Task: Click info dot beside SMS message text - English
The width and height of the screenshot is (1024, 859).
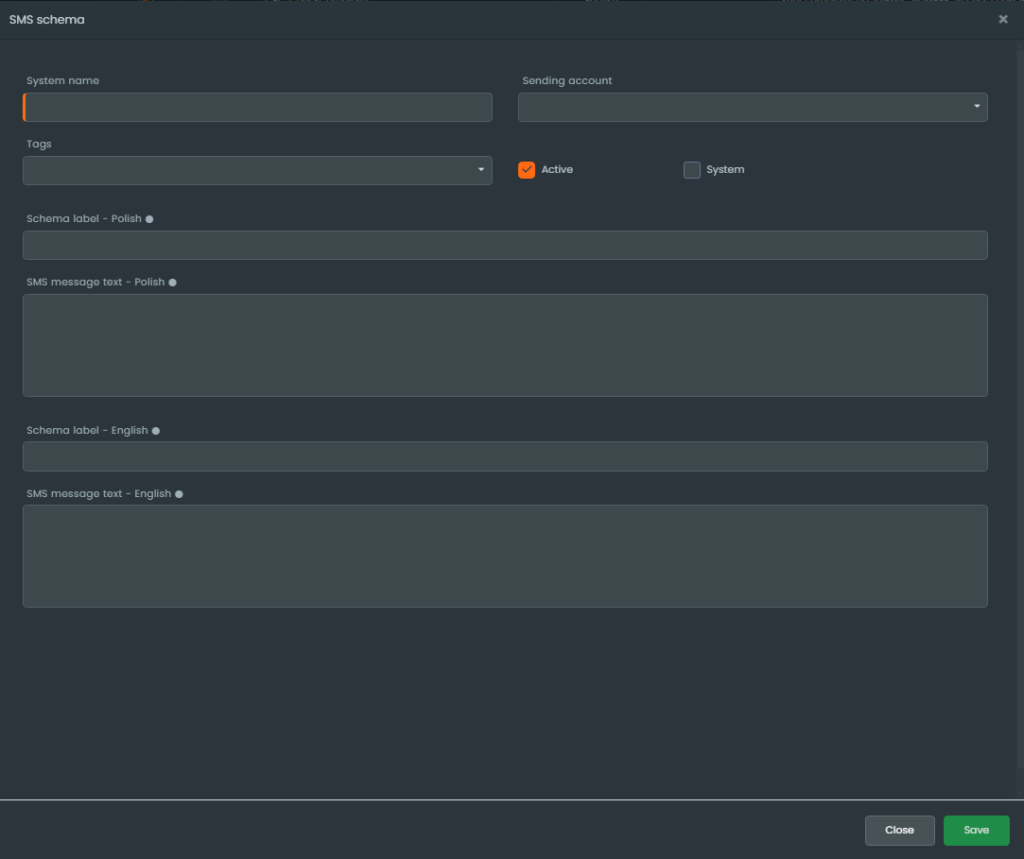Action: (x=179, y=494)
